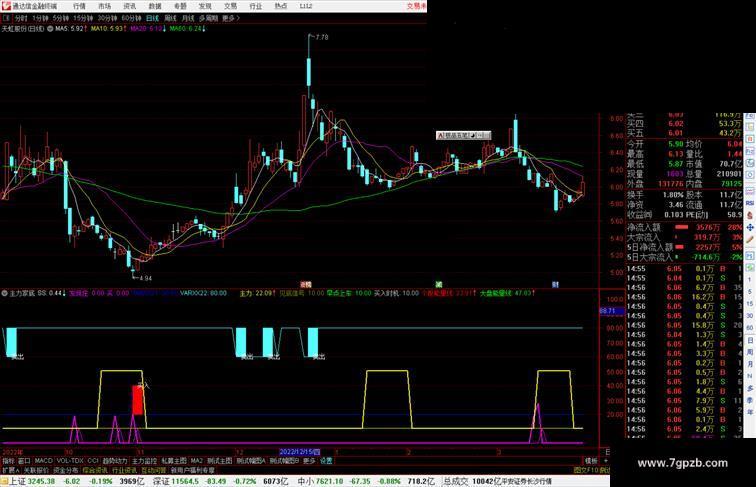Click the 2022/12/15 date marker
Viewport: 756px width, 487px height.
(299, 452)
